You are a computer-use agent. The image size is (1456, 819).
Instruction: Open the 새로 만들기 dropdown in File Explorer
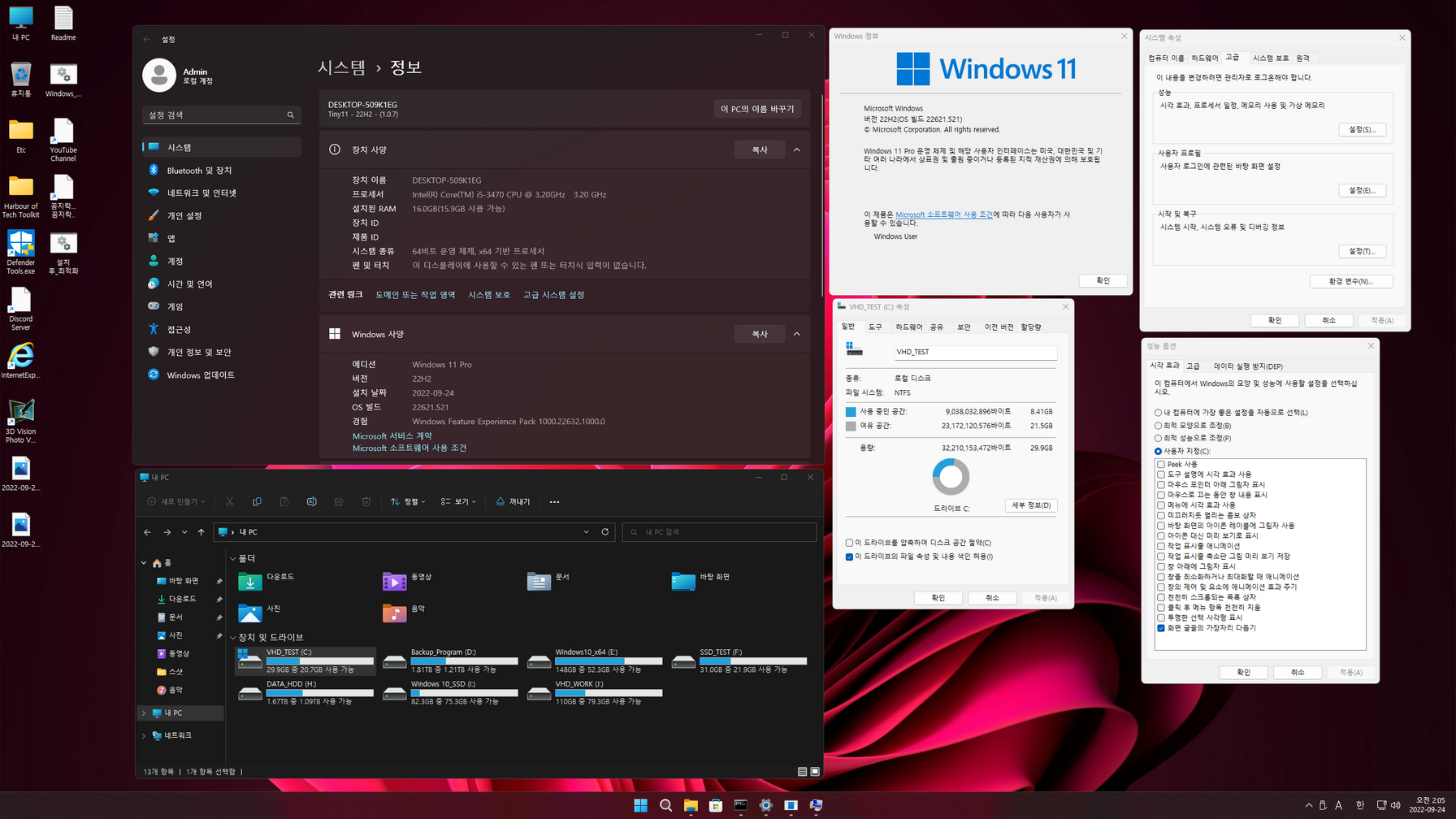pos(176,502)
